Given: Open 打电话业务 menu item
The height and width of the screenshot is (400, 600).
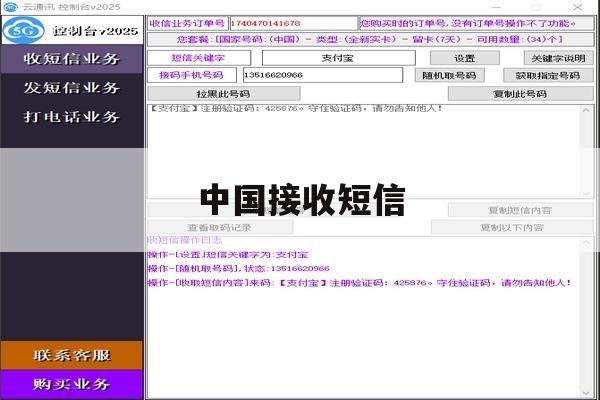Looking at the screenshot, I should pos(72,117).
